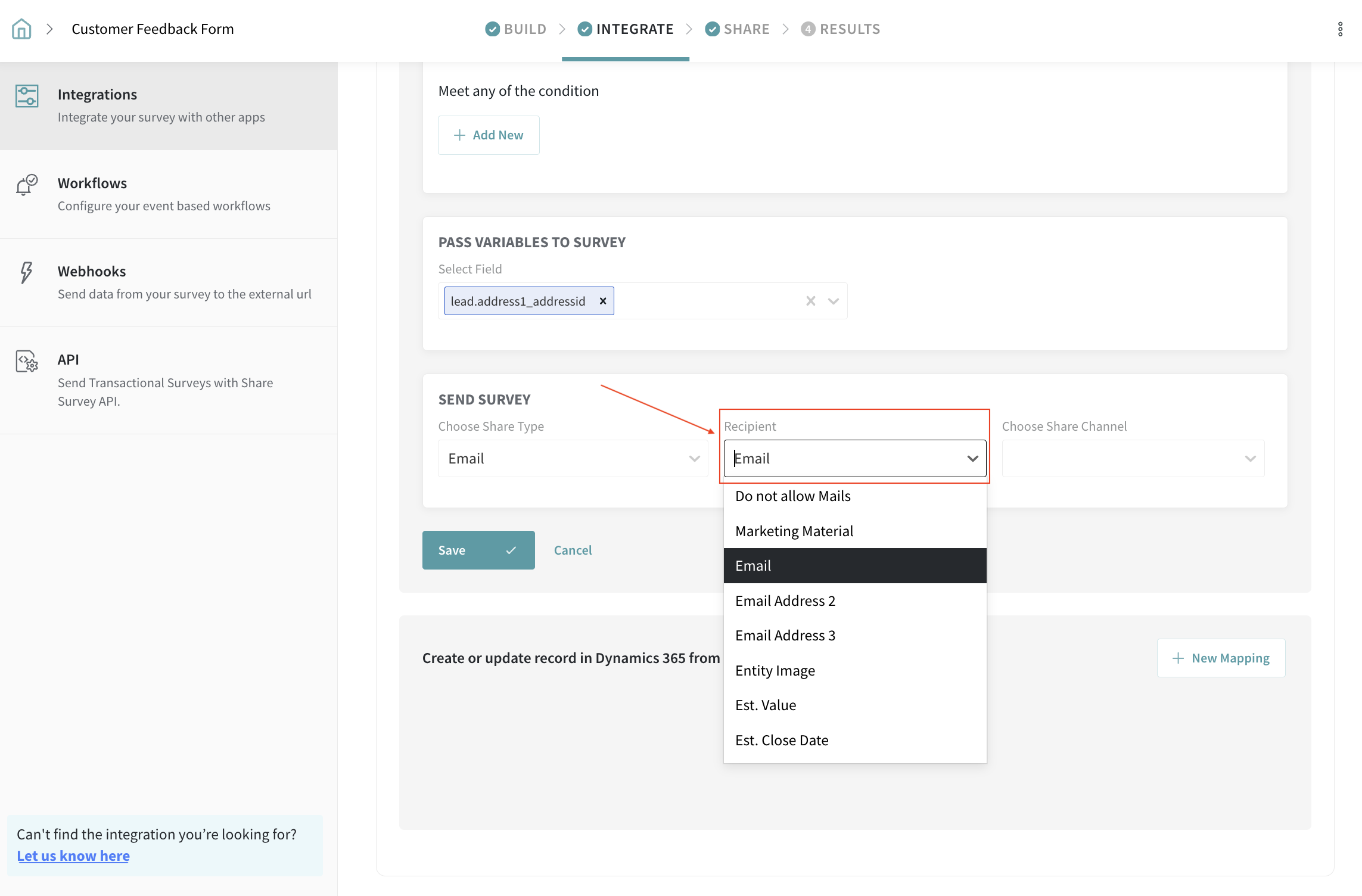Click the Workflows bell icon
The image size is (1362, 896).
tap(27, 185)
